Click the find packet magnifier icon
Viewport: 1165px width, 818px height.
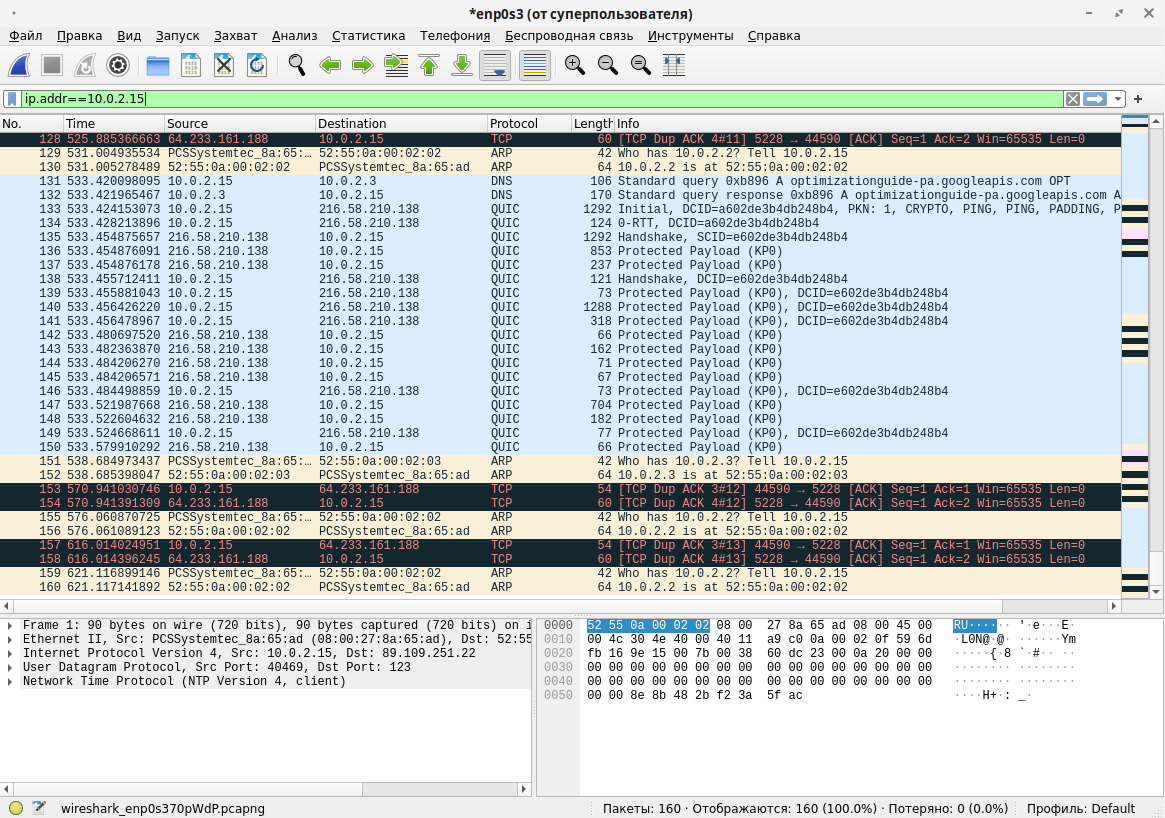tap(297, 66)
